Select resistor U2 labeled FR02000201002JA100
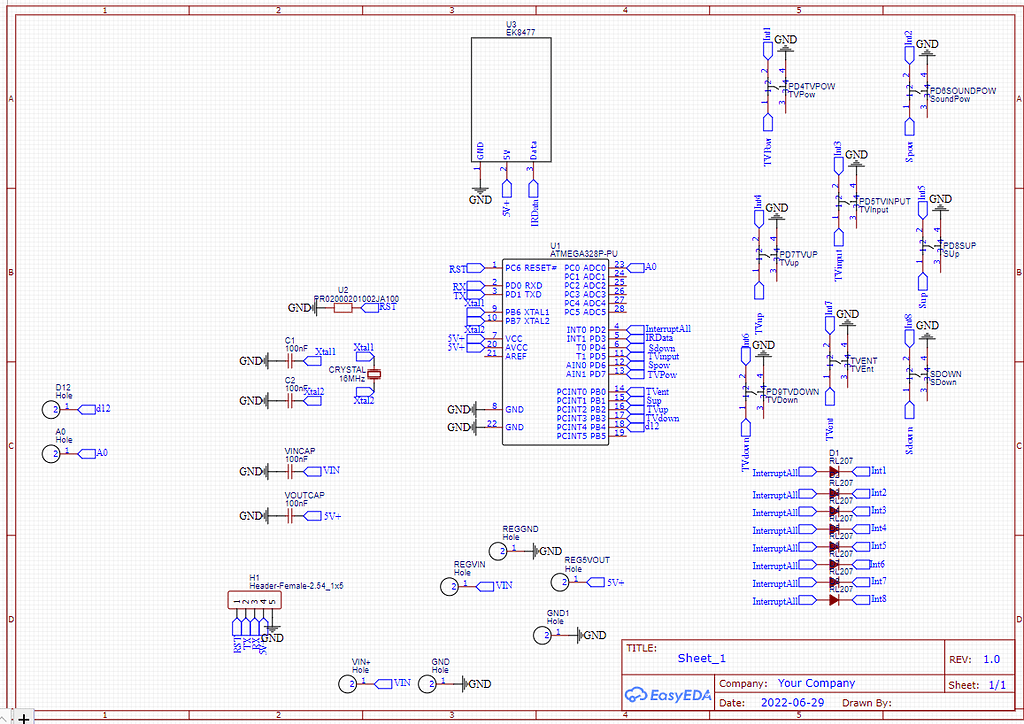The height and width of the screenshot is (724, 1024). click(x=345, y=308)
